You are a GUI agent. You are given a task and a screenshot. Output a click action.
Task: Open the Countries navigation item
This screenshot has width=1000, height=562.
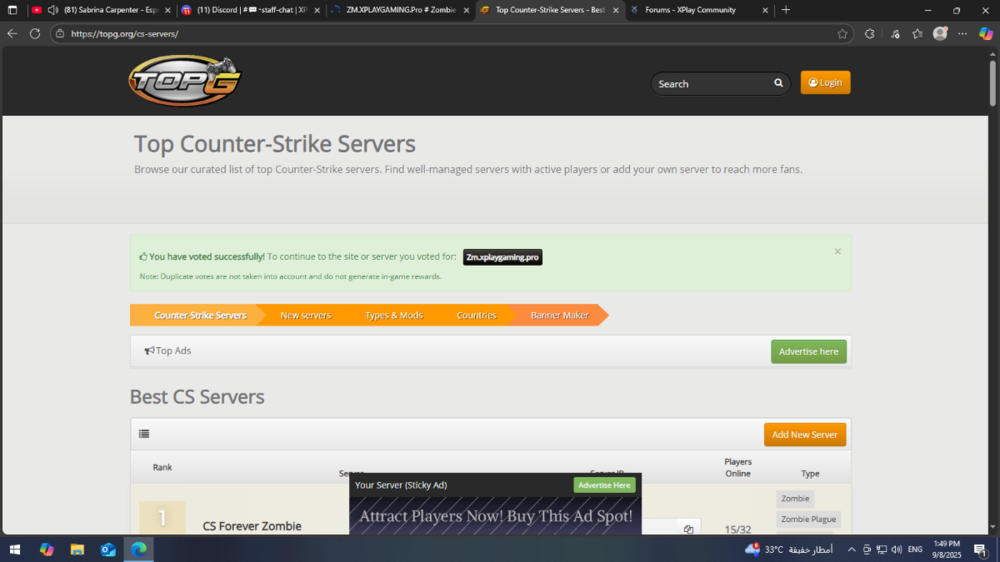[x=476, y=315]
